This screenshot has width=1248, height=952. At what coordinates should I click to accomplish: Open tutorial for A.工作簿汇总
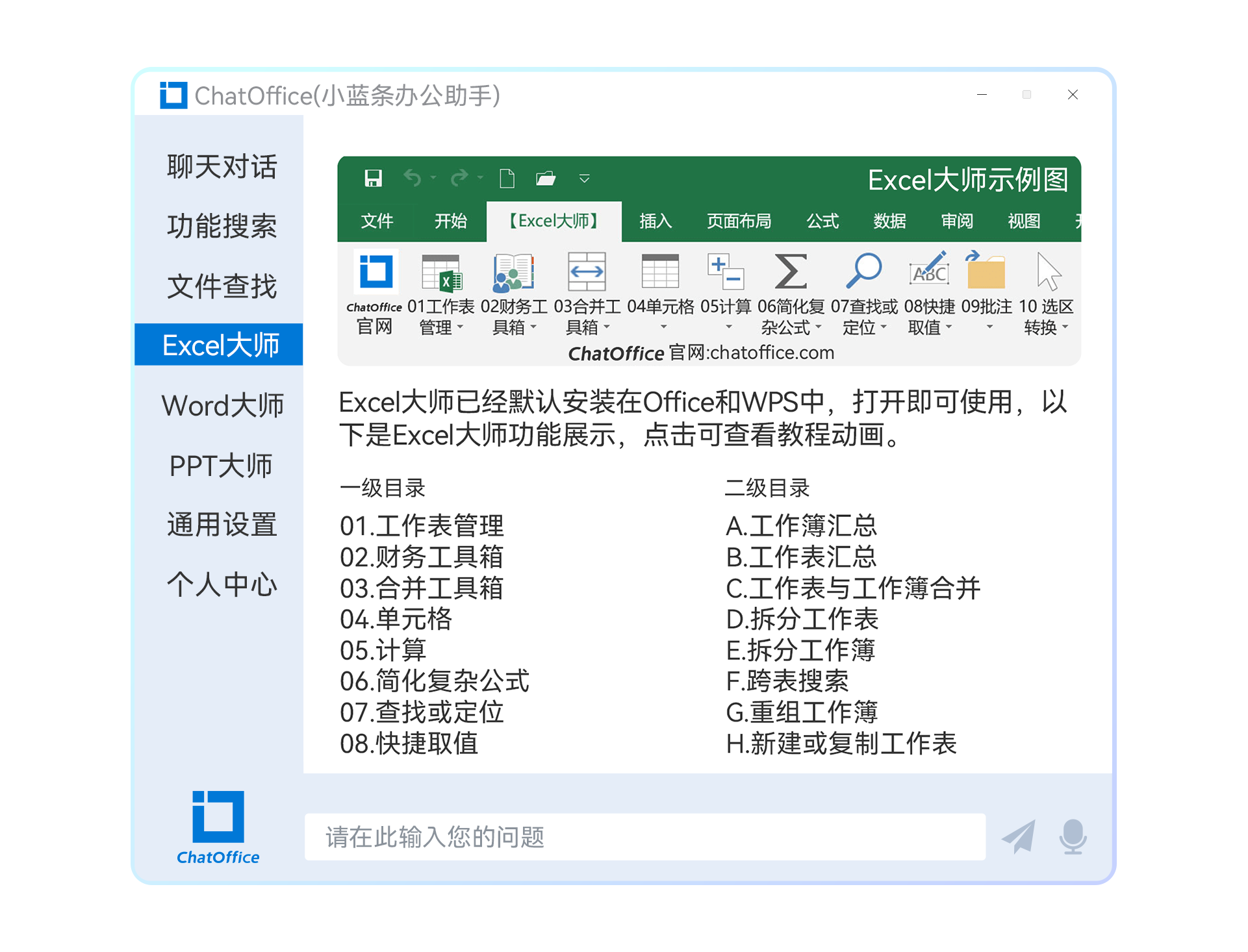[x=801, y=525]
